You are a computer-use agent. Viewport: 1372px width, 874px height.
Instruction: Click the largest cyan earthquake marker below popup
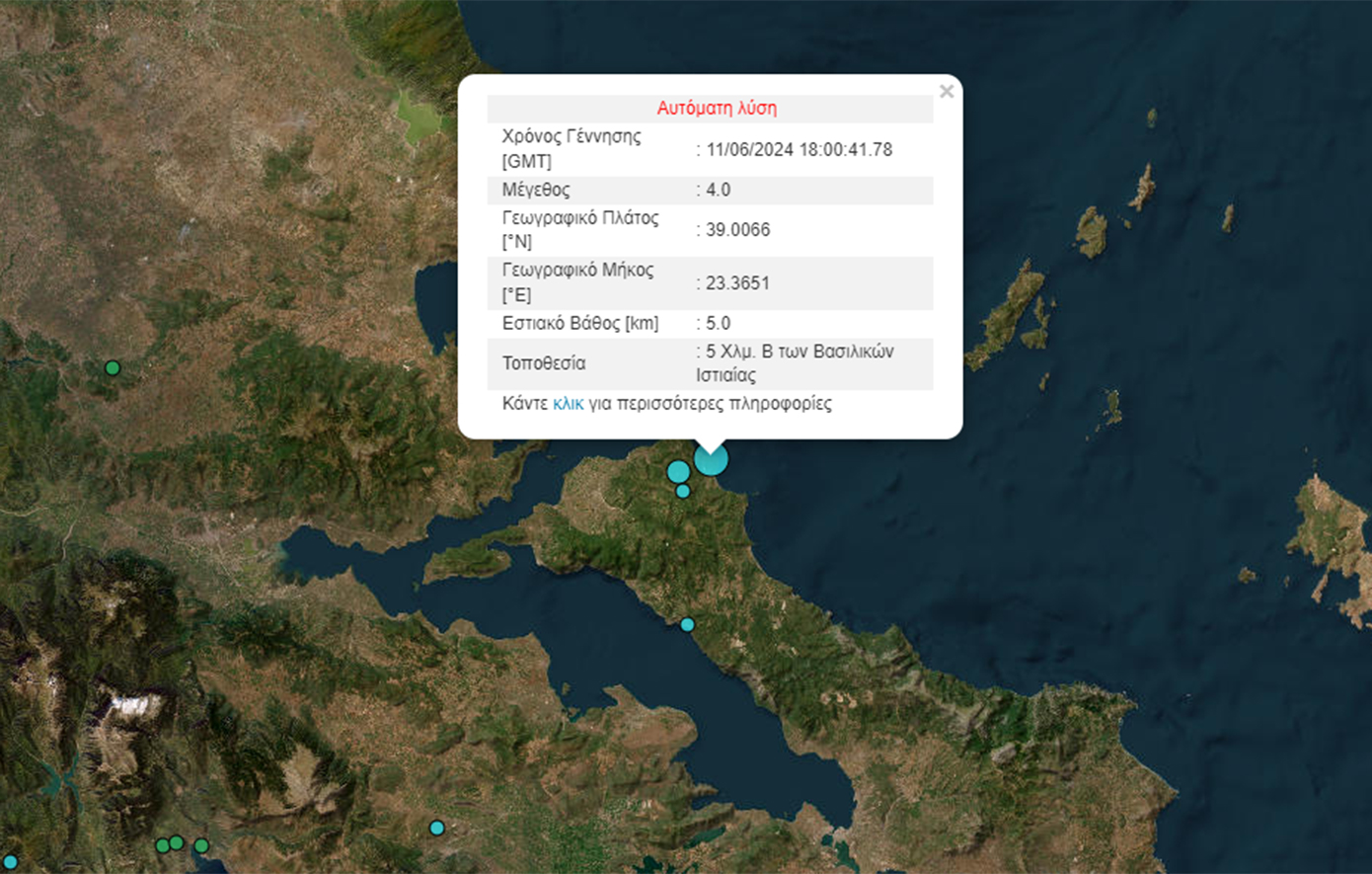click(711, 459)
